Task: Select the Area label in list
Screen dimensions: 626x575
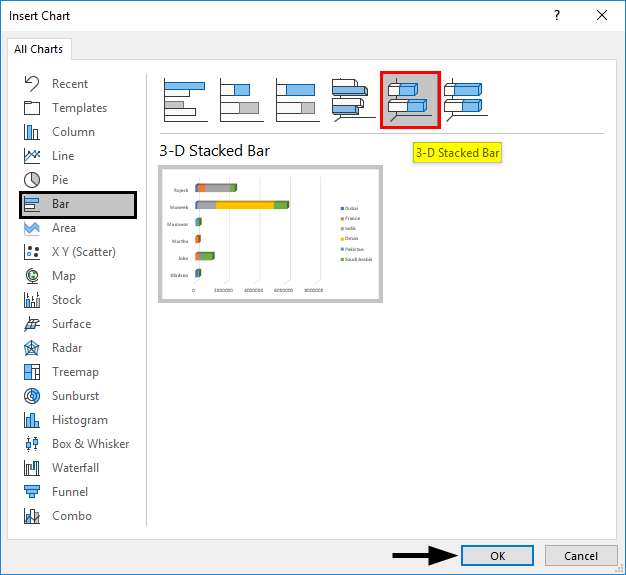Action: point(64,228)
